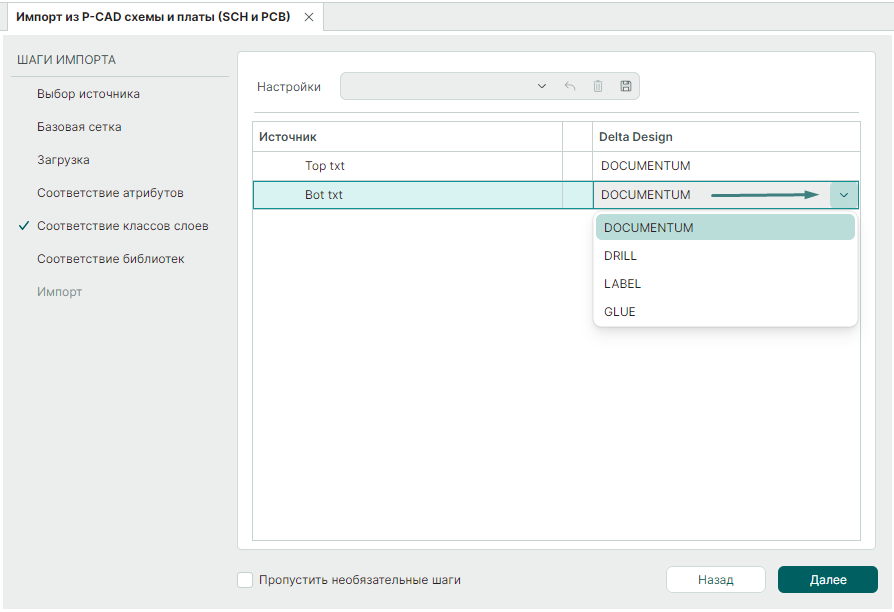Toggle the 'Пропустить необязательные шаги' checkbox
The image size is (894, 612).
[x=245, y=580]
